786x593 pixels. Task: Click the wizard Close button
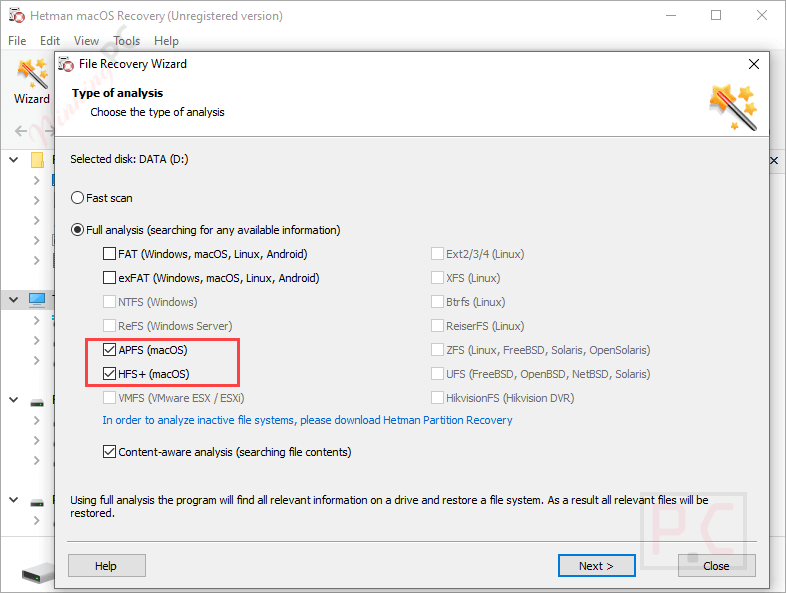pos(716,565)
